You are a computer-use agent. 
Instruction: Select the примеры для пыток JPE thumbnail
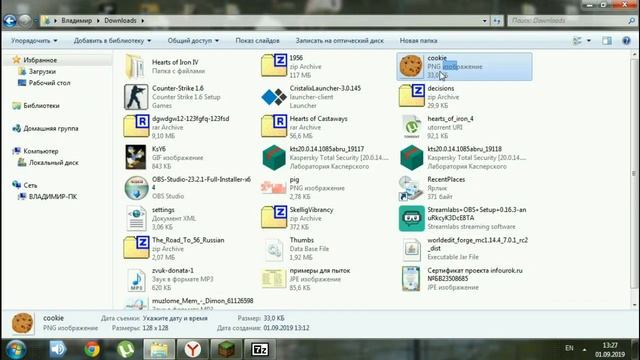tap(274, 279)
